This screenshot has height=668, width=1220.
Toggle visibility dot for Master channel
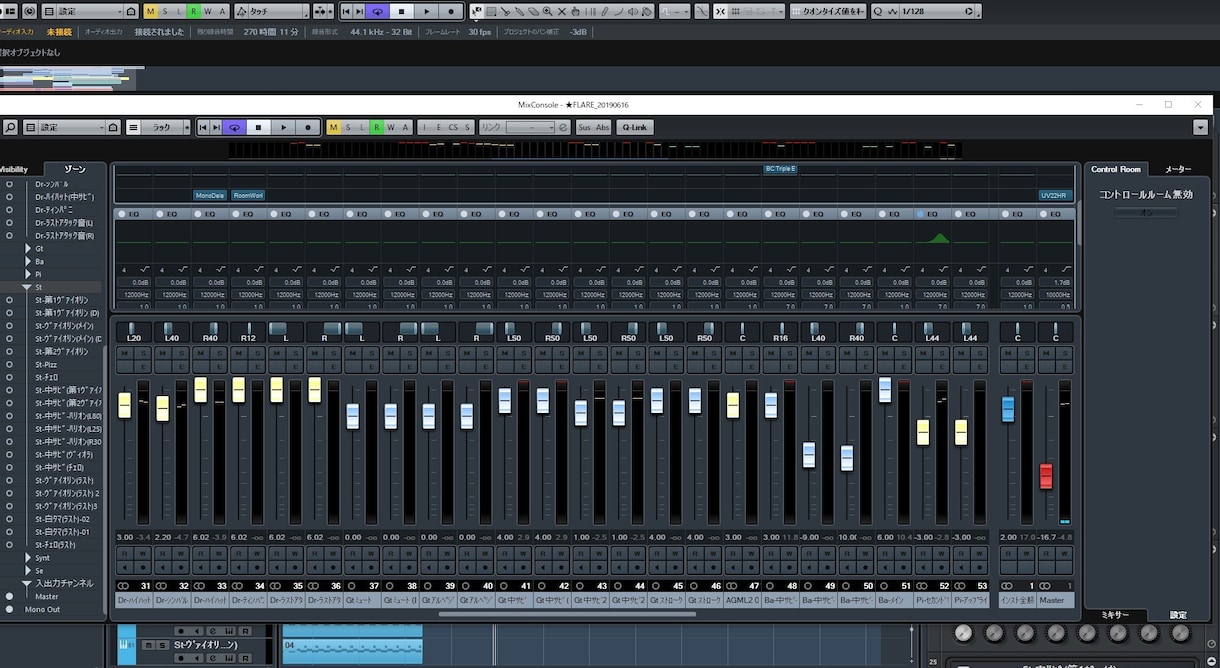tap(10, 596)
